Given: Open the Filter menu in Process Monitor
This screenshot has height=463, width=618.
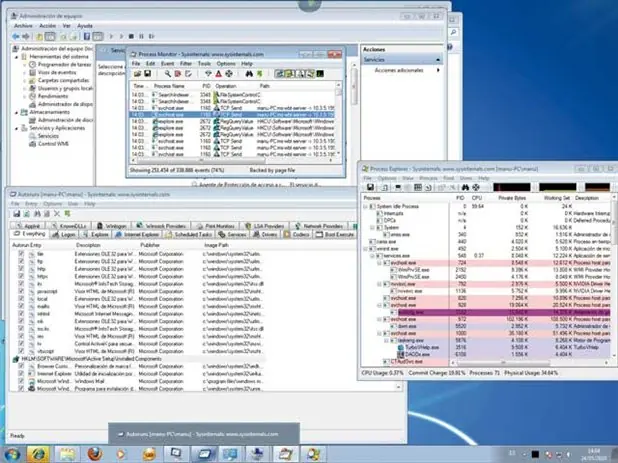Looking at the screenshot, I should [186, 63].
